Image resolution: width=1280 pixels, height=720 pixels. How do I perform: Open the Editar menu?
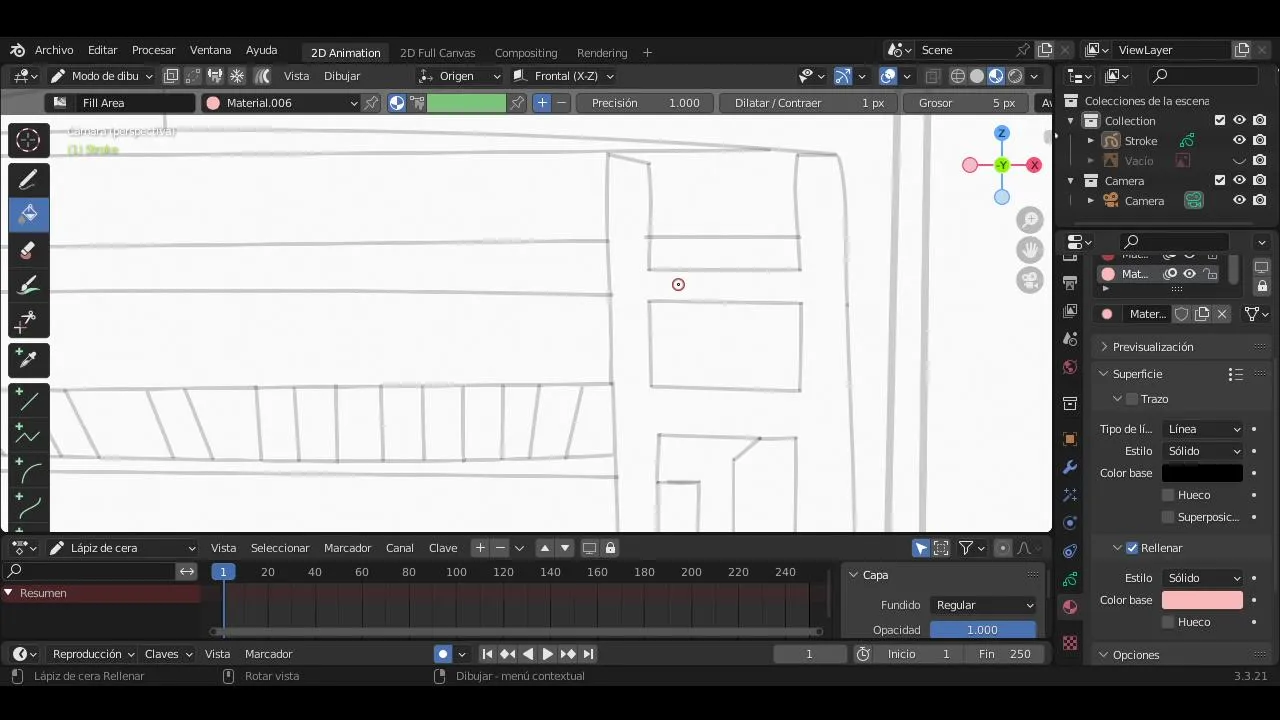click(x=102, y=50)
